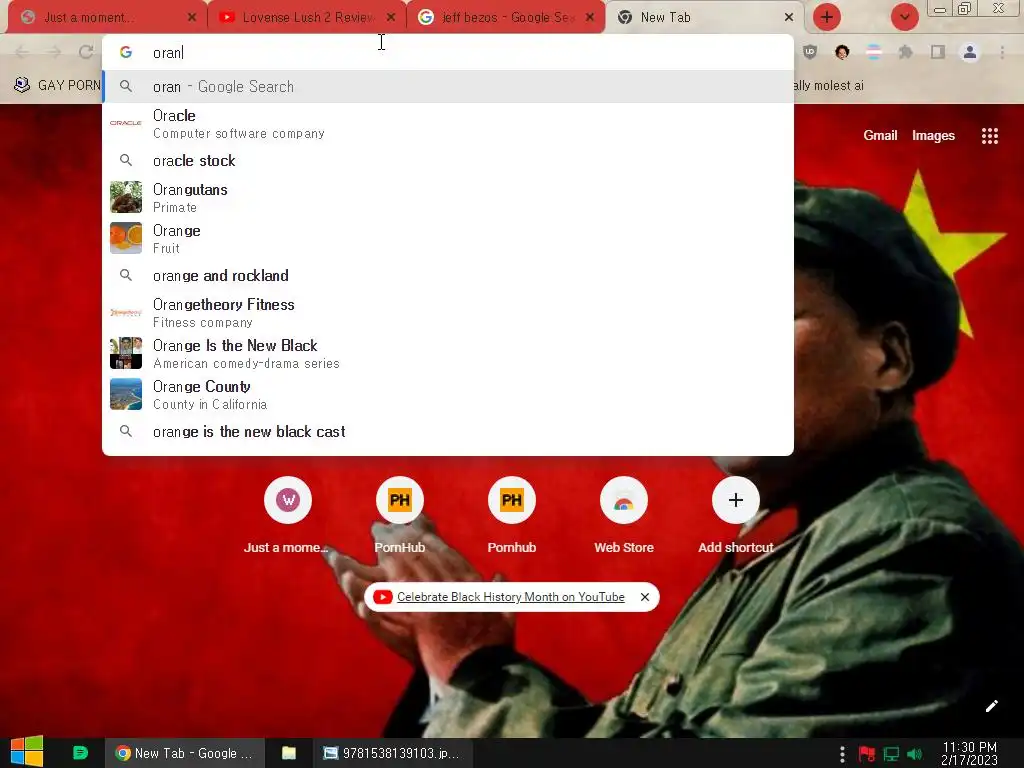Open the Extensions puzzle piece menu
Viewport: 1024px width, 768px height.
pyautogui.click(x=906, y=52)
